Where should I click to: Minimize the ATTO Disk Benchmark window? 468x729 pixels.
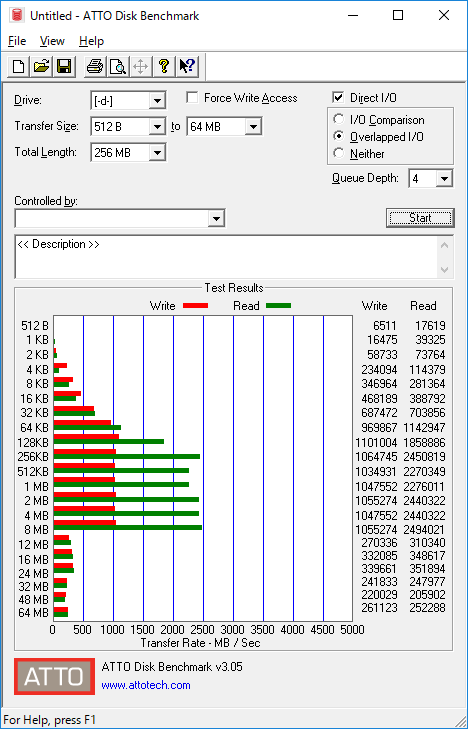[353, 15]
